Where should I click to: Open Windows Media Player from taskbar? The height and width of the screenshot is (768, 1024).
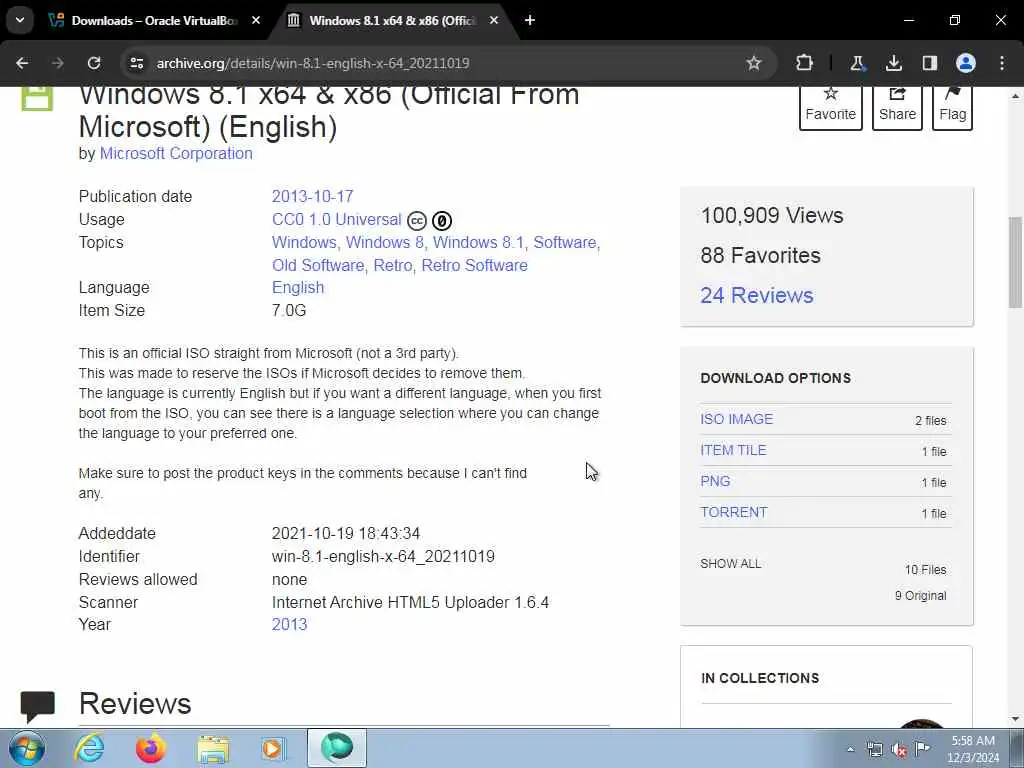click(x=274, y=748)
